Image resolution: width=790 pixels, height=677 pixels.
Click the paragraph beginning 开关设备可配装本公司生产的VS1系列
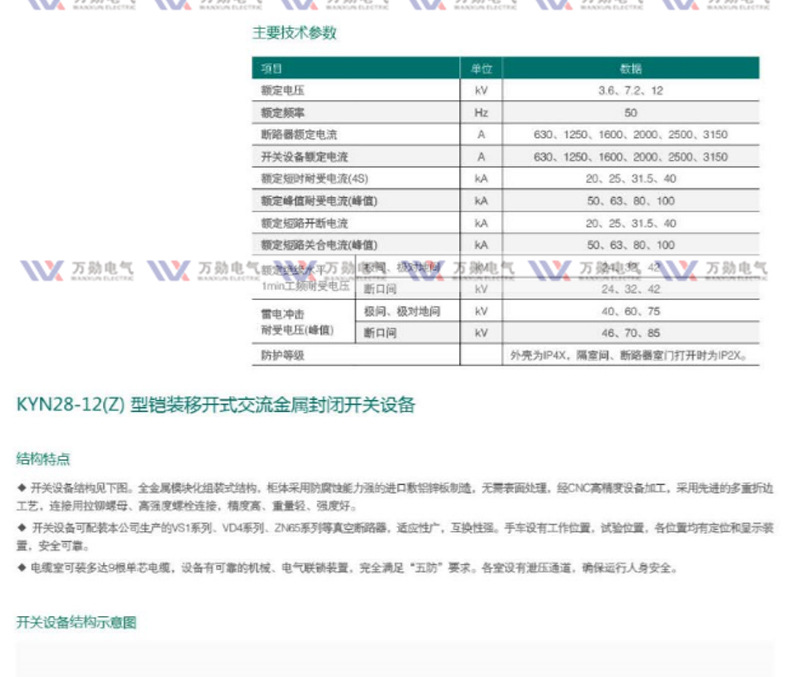point(395,536)
